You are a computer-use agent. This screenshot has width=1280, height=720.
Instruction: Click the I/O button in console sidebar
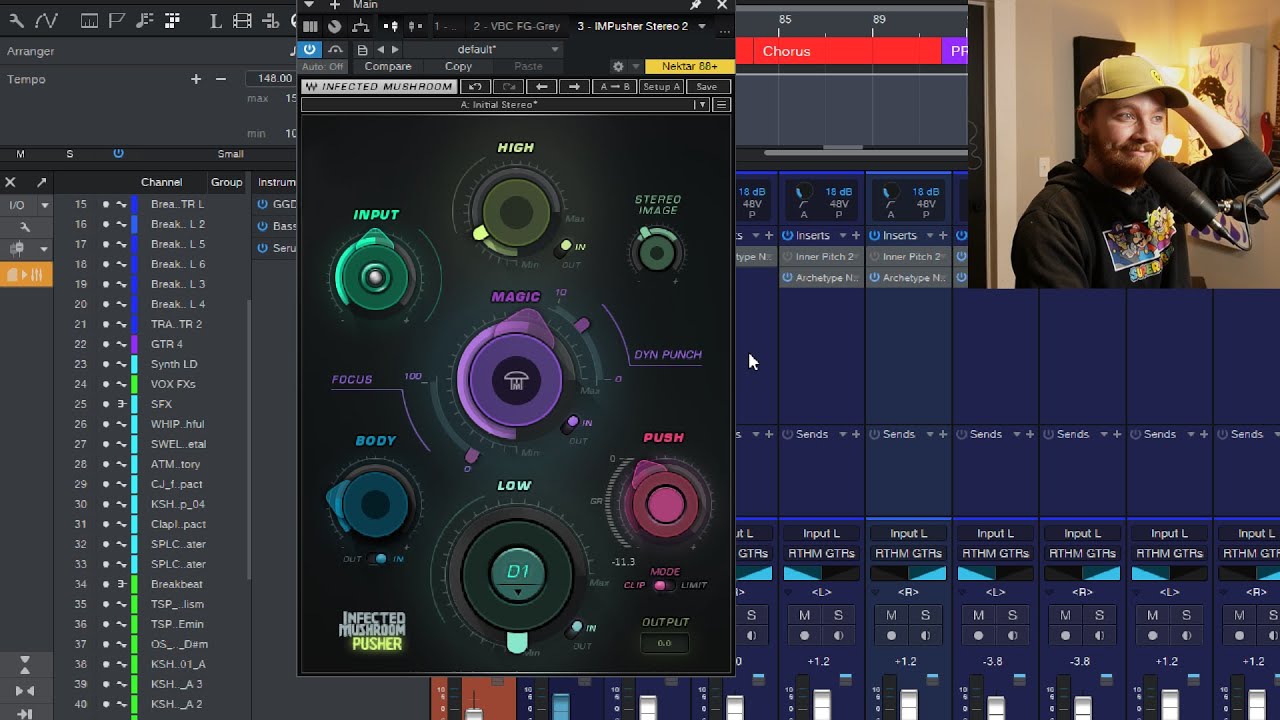tap(17, 205)
